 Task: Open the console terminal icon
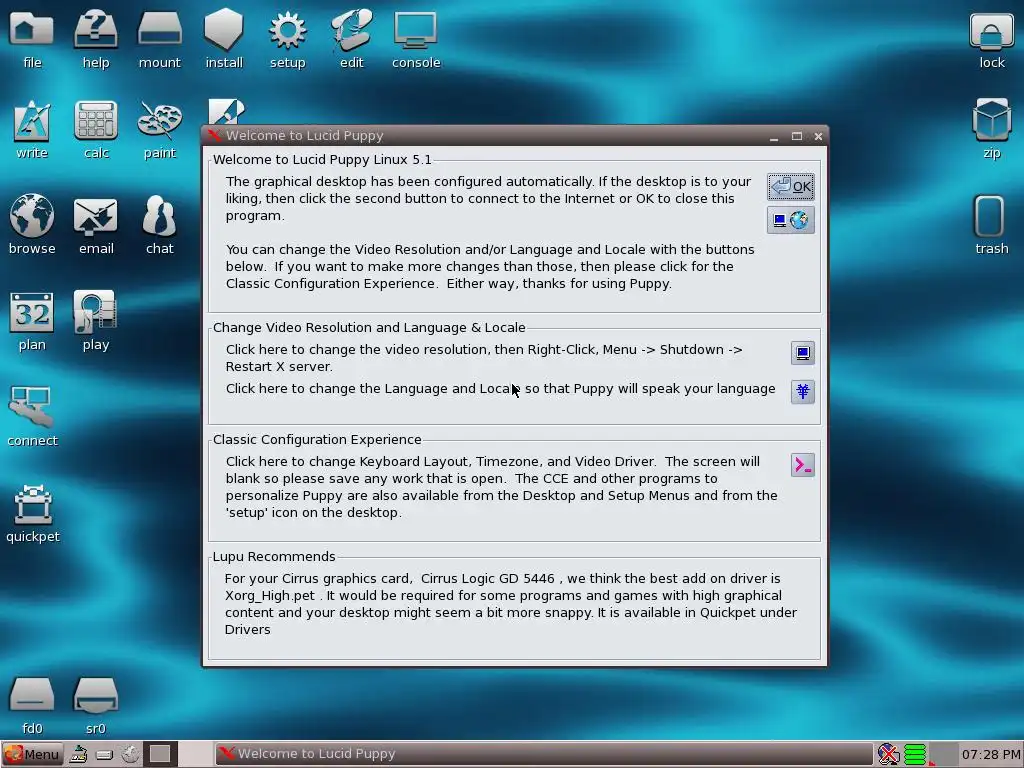pyautogui.click(x=416, y=39)
